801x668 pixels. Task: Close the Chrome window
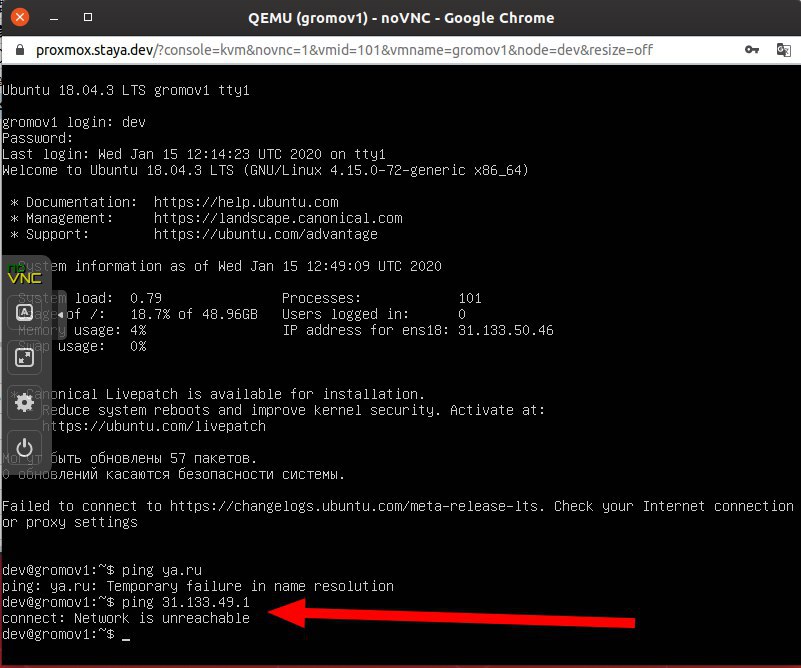tap(19, 17)
